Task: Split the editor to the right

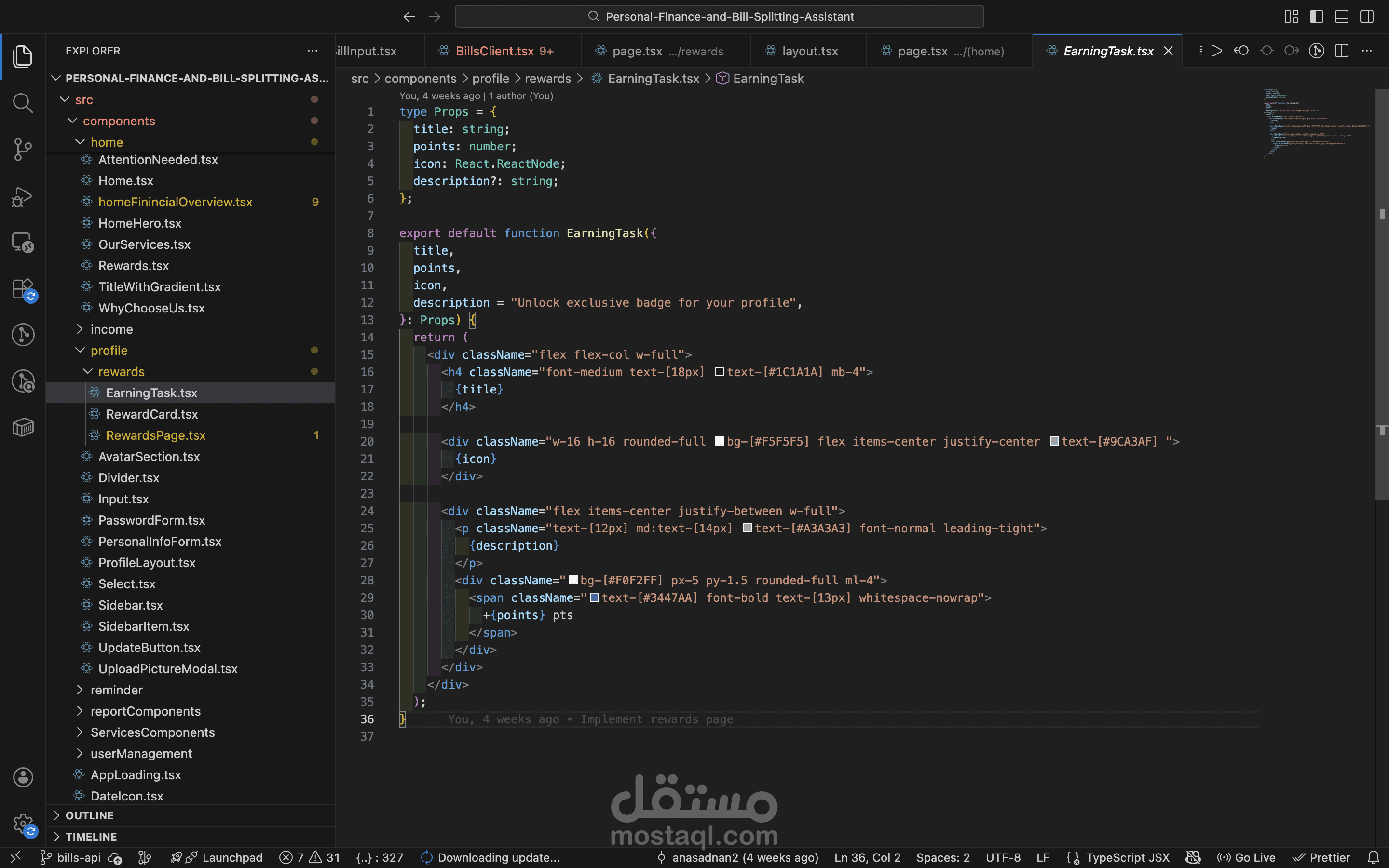Action: [x=1341, y=51]
